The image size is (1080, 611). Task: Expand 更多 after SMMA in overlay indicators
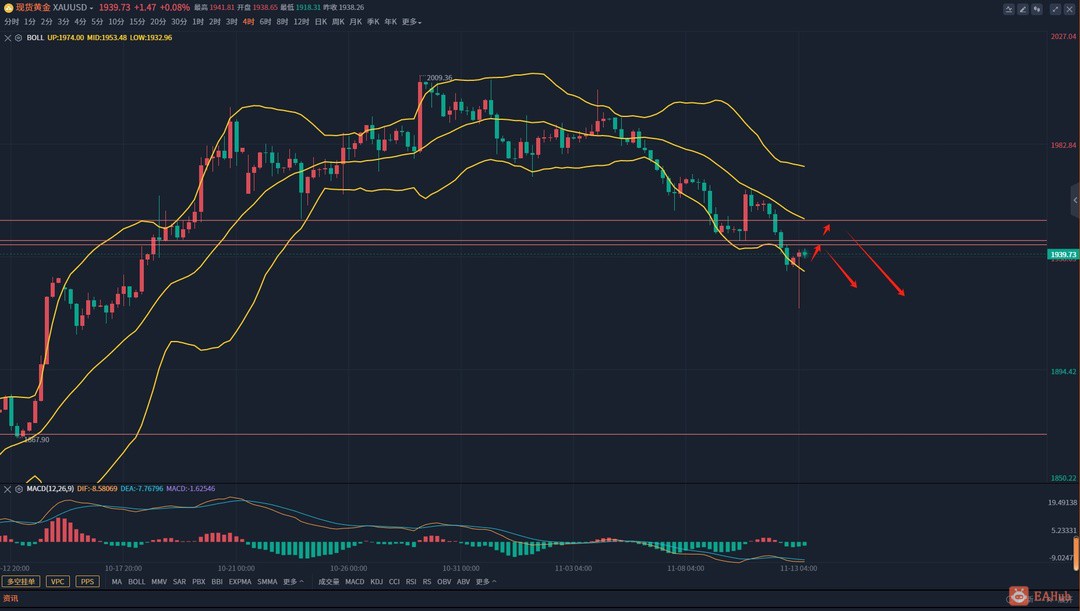tap(293, 582)
